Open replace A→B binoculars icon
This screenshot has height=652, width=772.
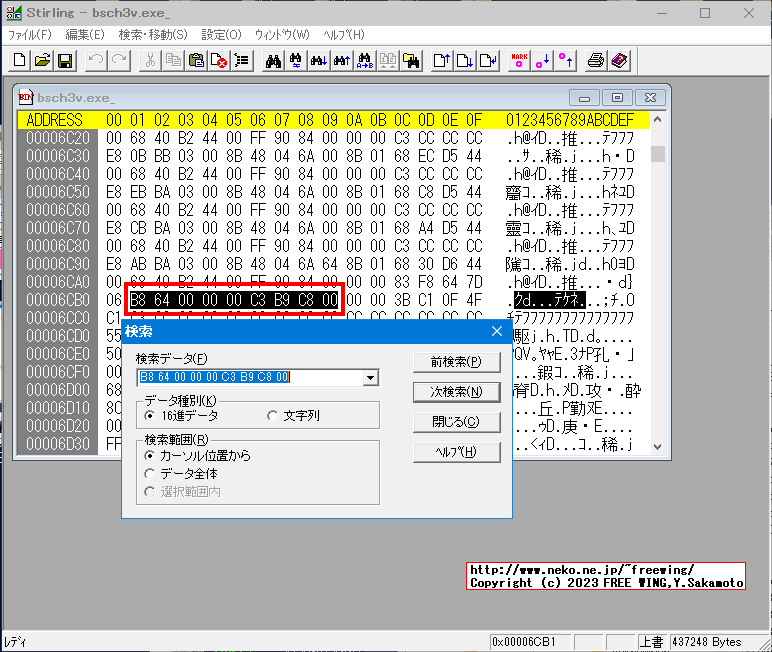pos(365,61)
